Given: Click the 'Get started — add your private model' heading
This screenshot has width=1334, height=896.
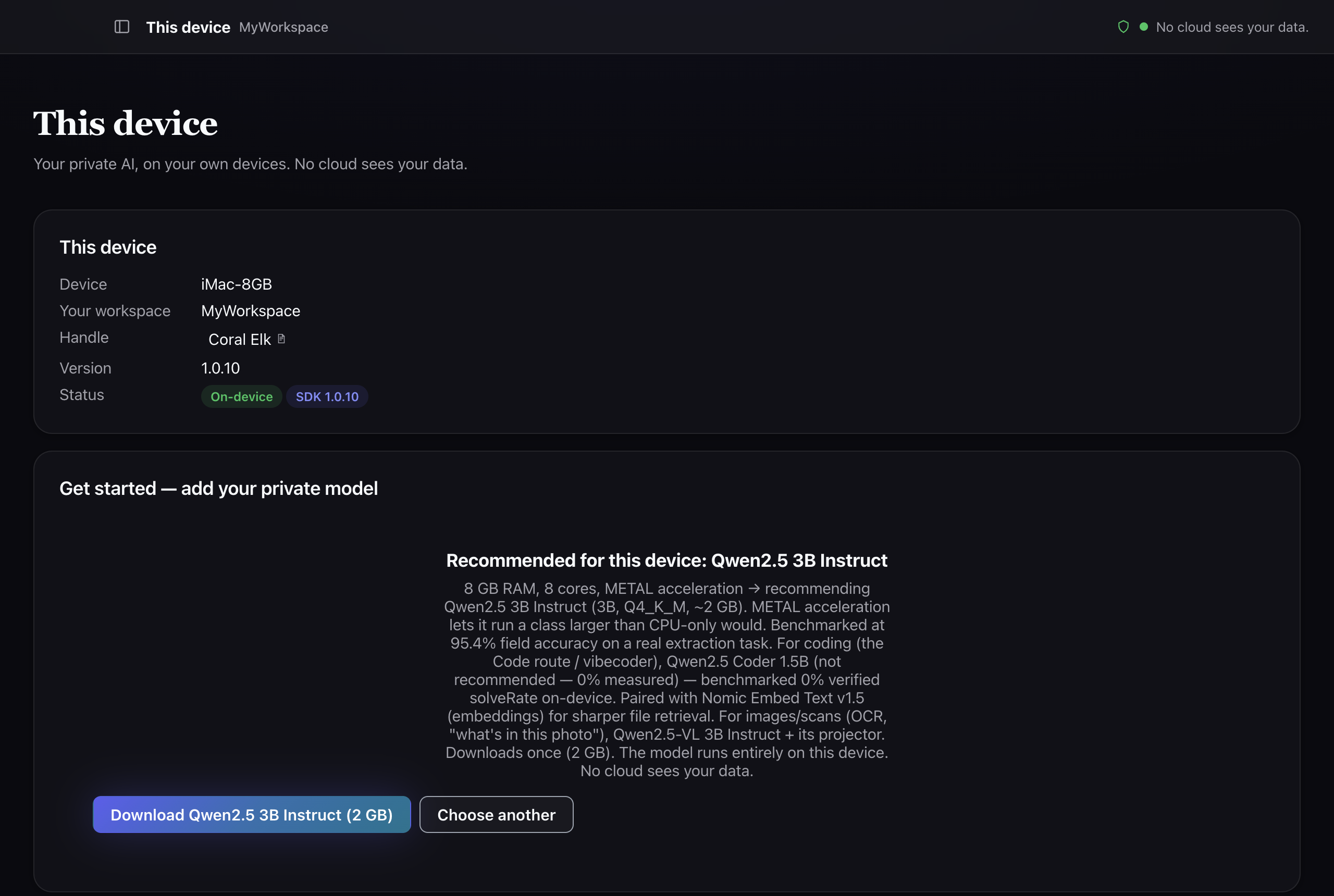Looking at the screenshot, I should click(x=218, y=489).
